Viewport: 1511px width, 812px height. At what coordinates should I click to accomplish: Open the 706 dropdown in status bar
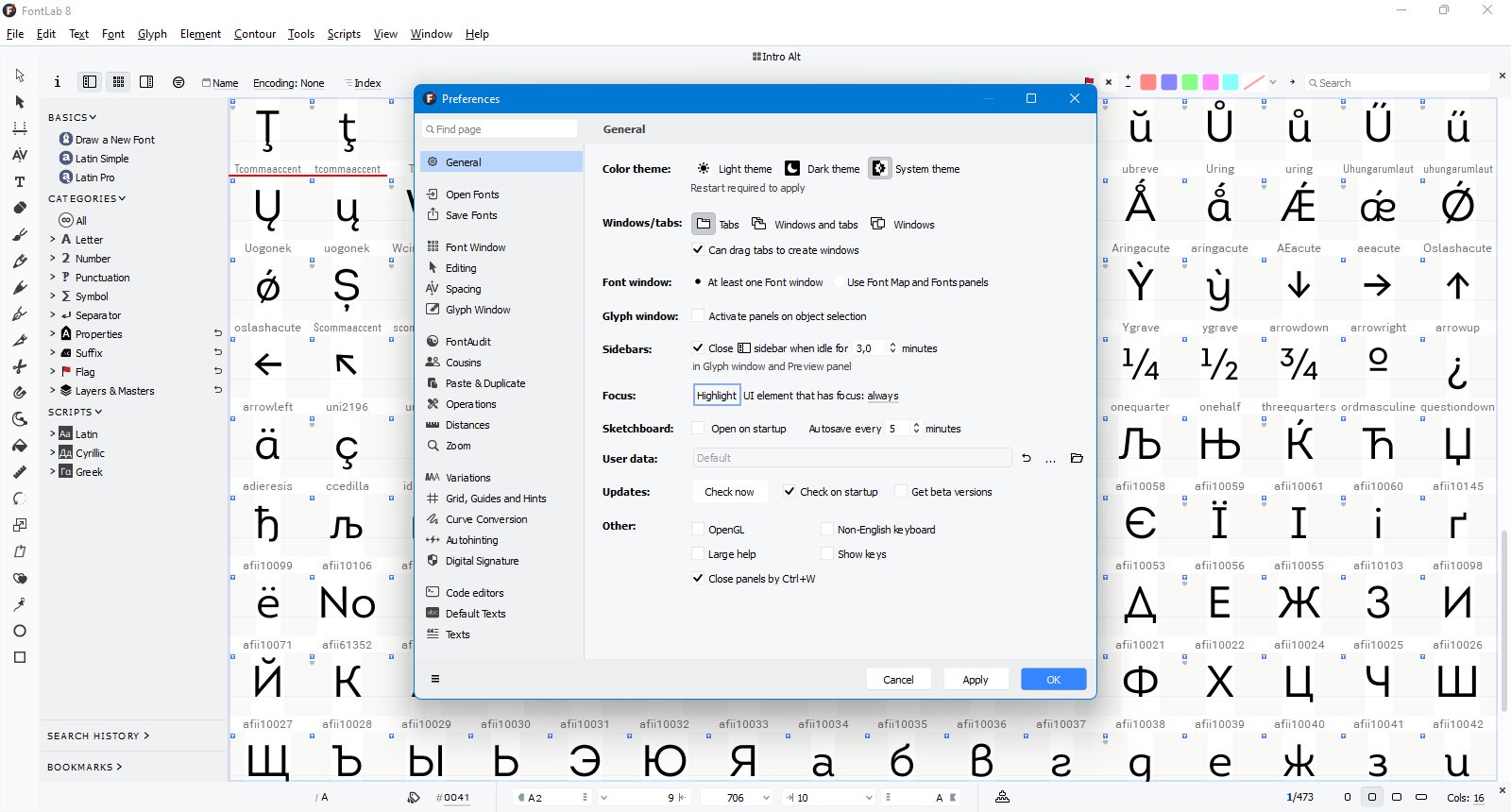click(766, 798)
